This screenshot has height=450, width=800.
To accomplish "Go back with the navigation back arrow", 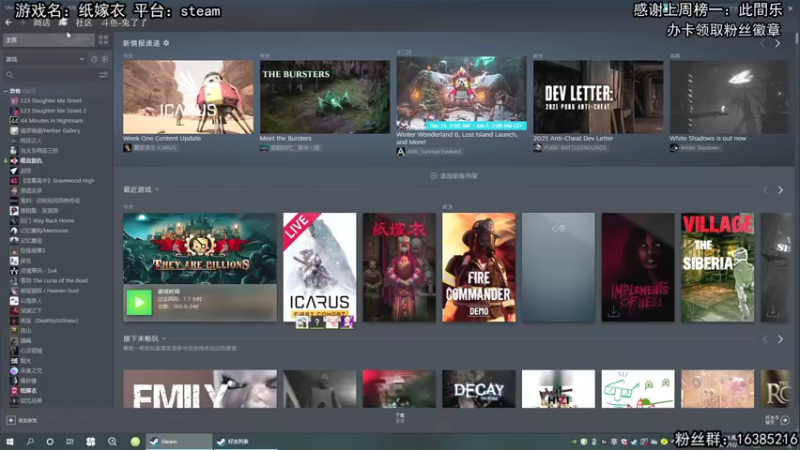I will (8, 22).
